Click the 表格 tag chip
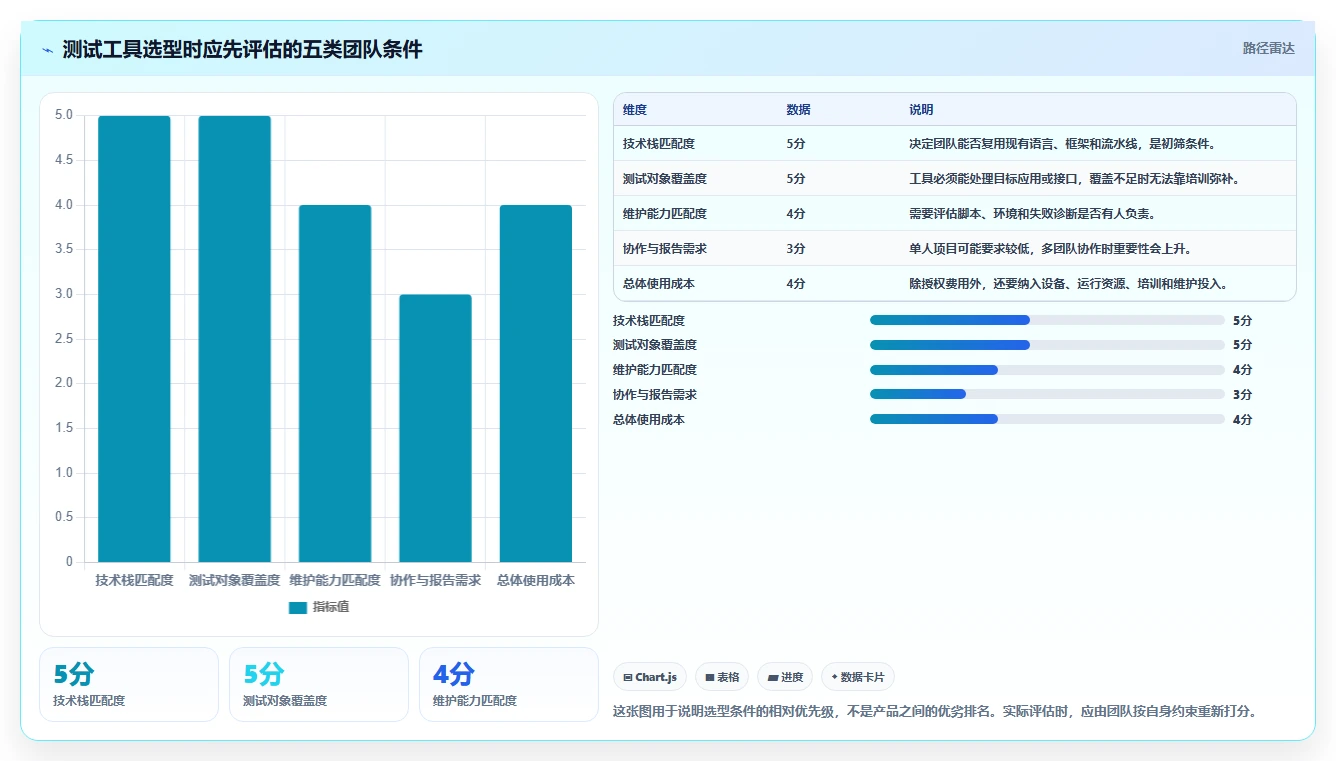The image size is (1336, 761). (x=722, y=677)
